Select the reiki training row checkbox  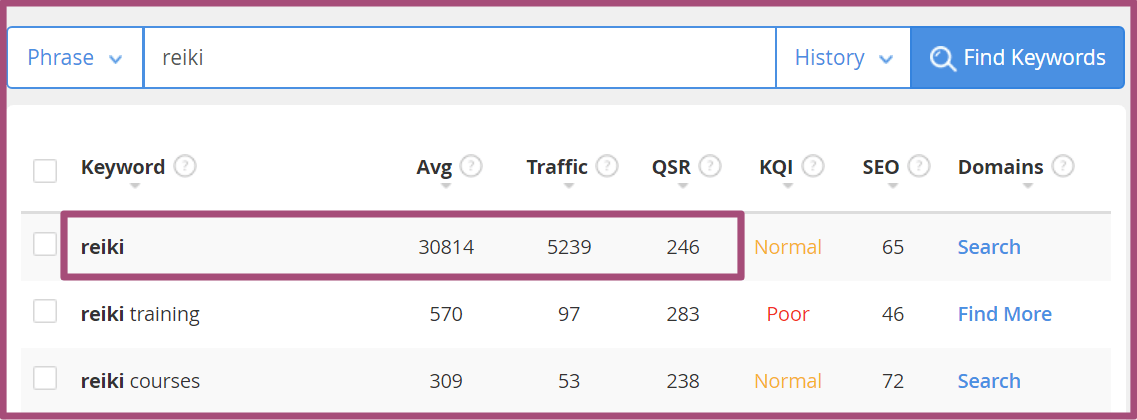[45, 311]
